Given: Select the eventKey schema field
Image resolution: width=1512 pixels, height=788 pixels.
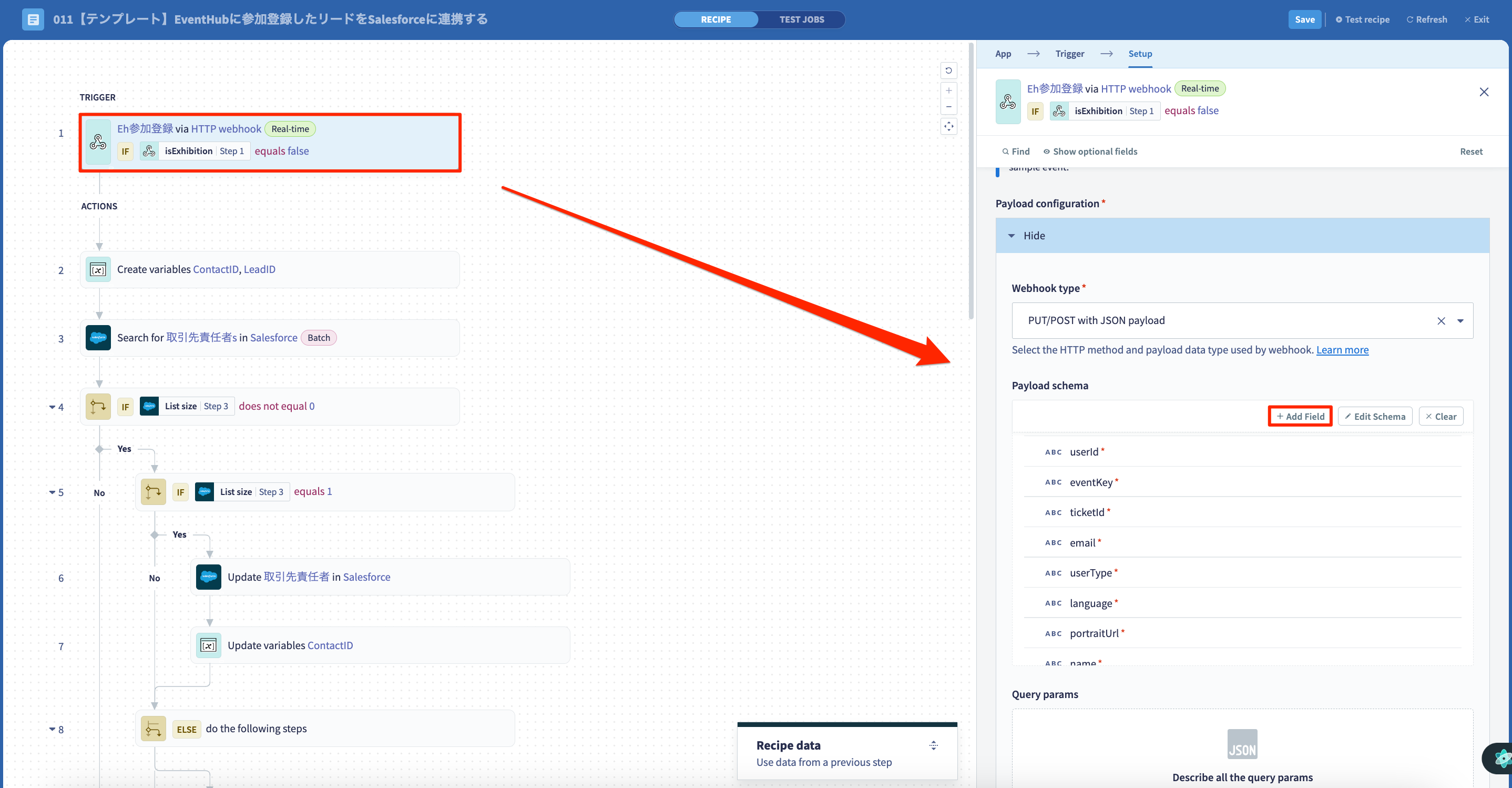Looking at the screenshot, I should point(1242,482).
